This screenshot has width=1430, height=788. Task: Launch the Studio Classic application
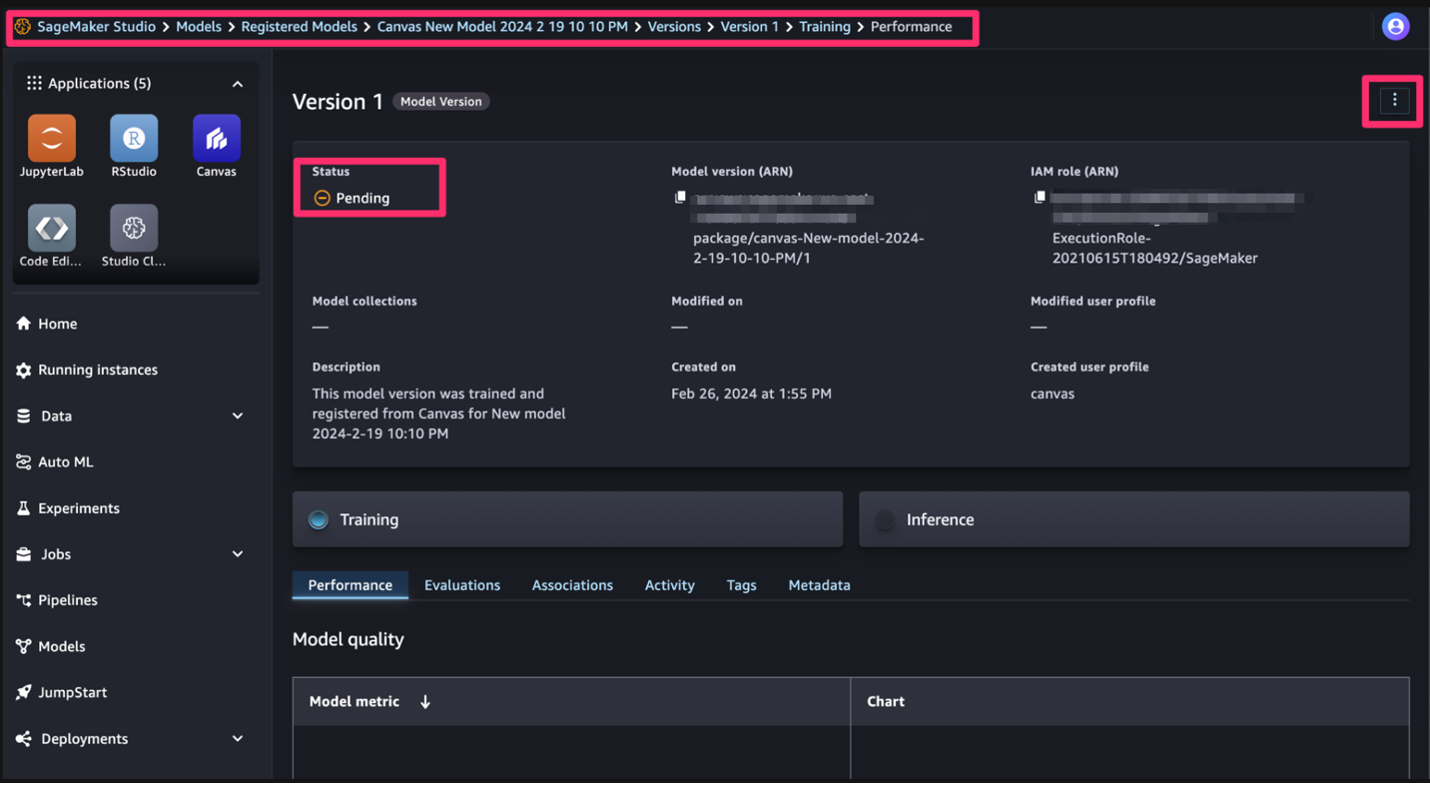click(134, 228)
